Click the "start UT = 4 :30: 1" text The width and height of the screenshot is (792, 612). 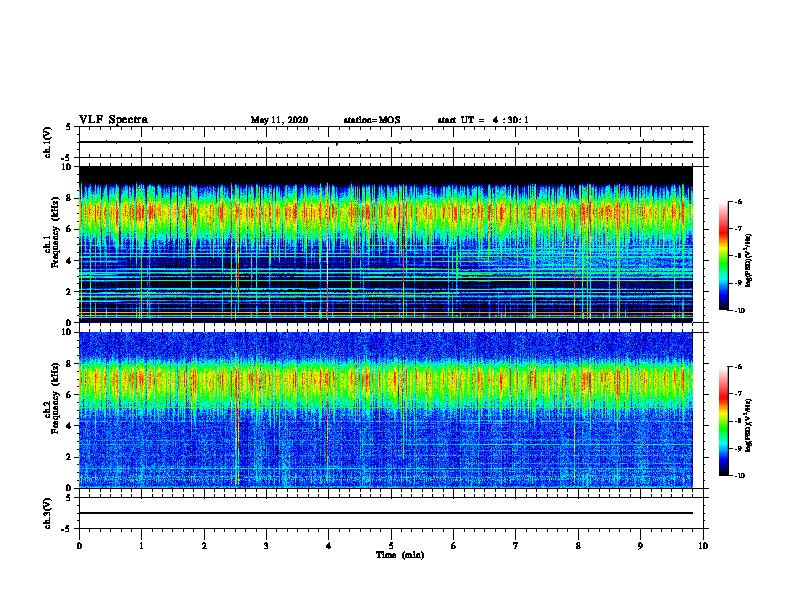click(483, 120)
